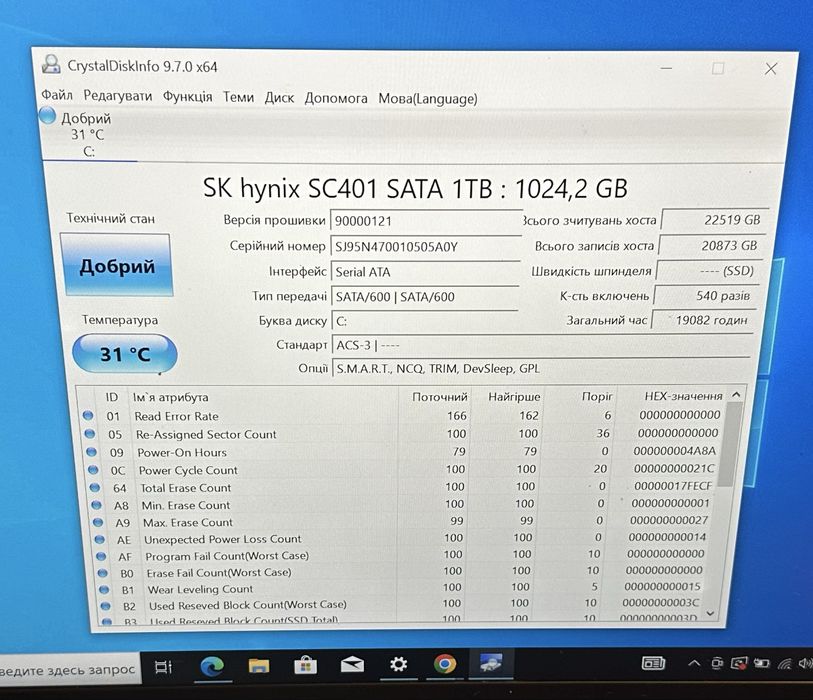The width and height of the screenshot is (813, 700).
Task: Select the Unexpected Power Loss Count row
Action: click(x=403, y=538)
